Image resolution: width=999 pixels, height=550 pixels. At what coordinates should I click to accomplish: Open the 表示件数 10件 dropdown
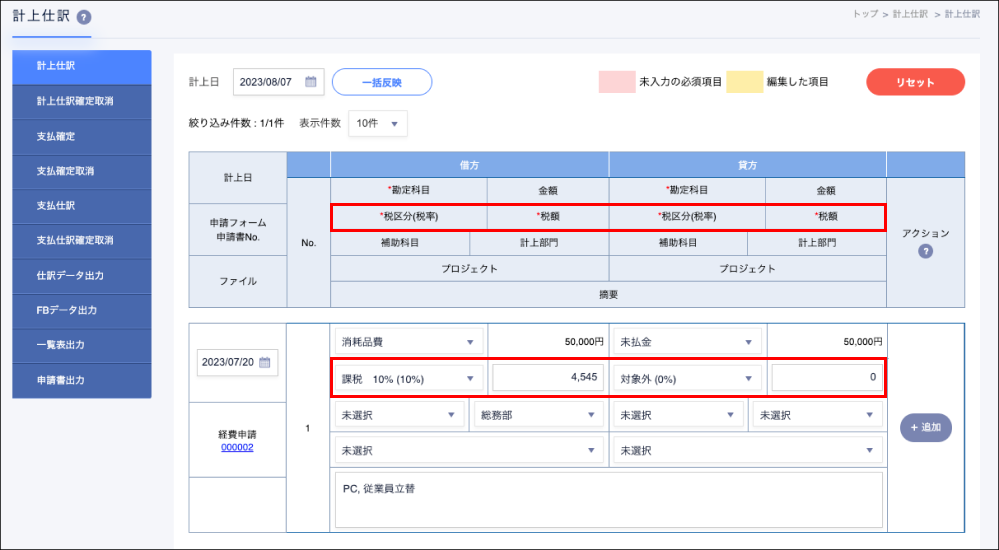[x=378, y=124]
